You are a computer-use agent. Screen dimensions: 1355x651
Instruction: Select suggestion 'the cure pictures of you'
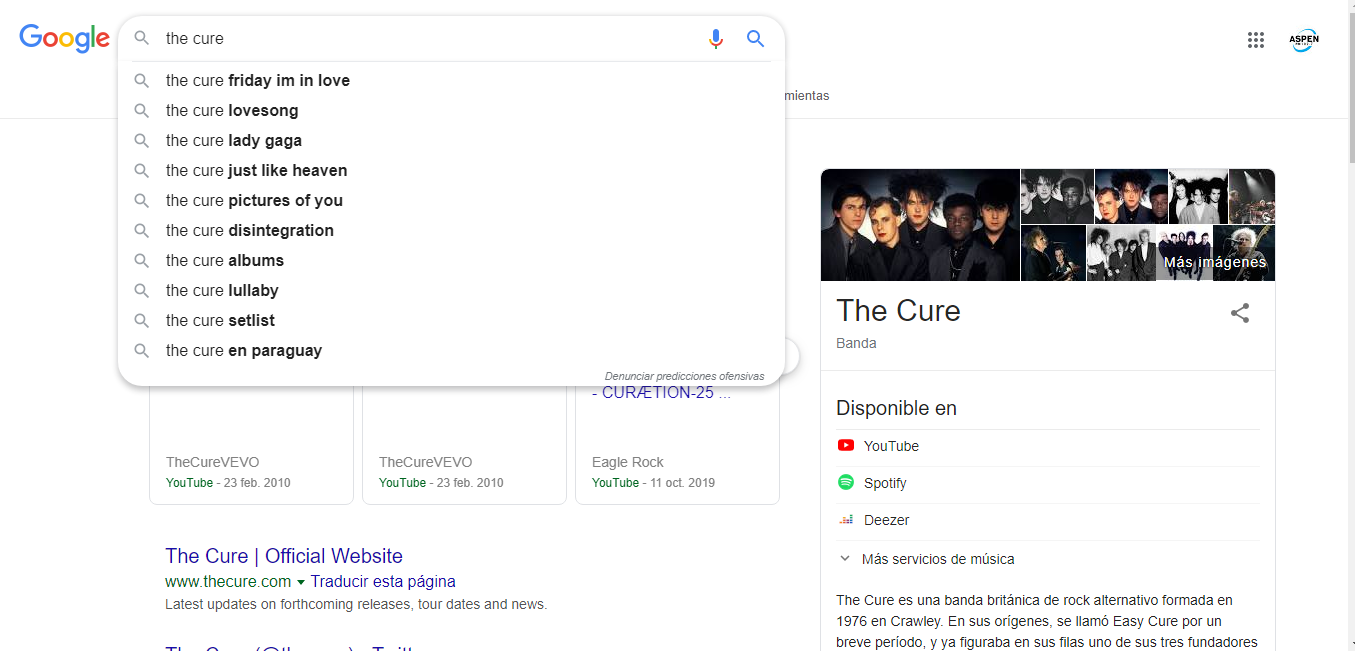[x=451, y=200]
